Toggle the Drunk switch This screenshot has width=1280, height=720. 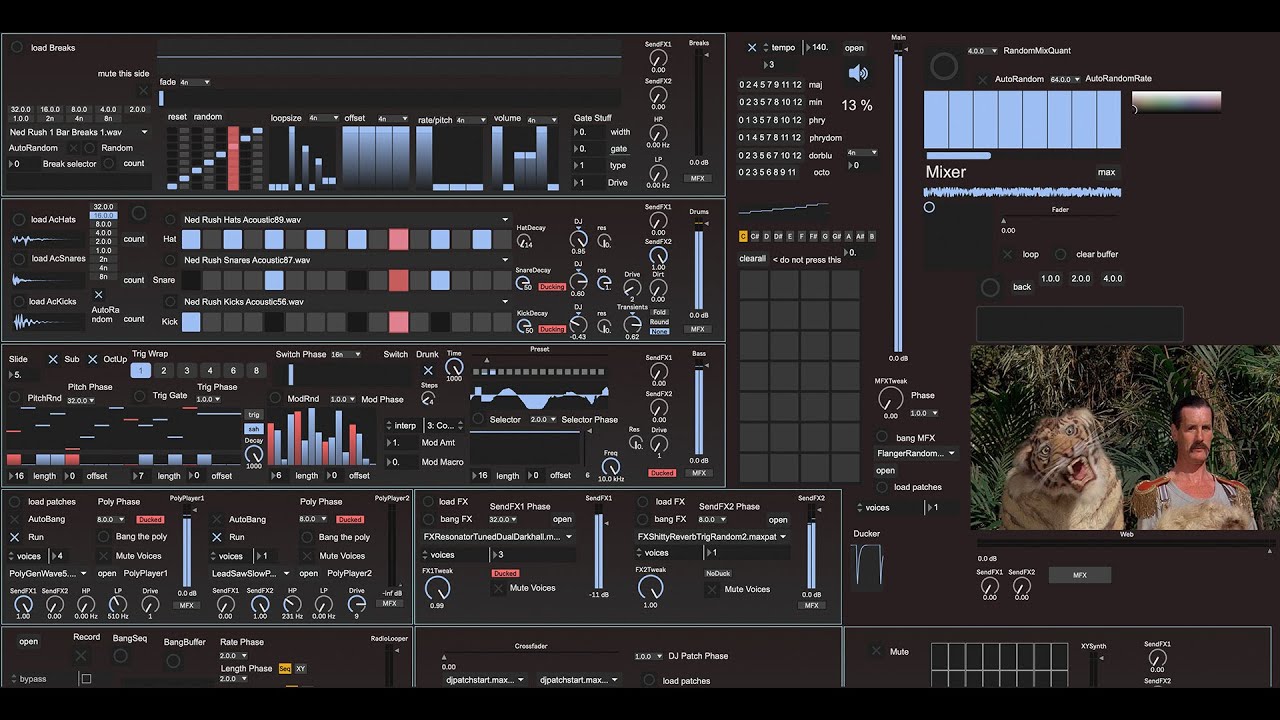coord(428,371)
